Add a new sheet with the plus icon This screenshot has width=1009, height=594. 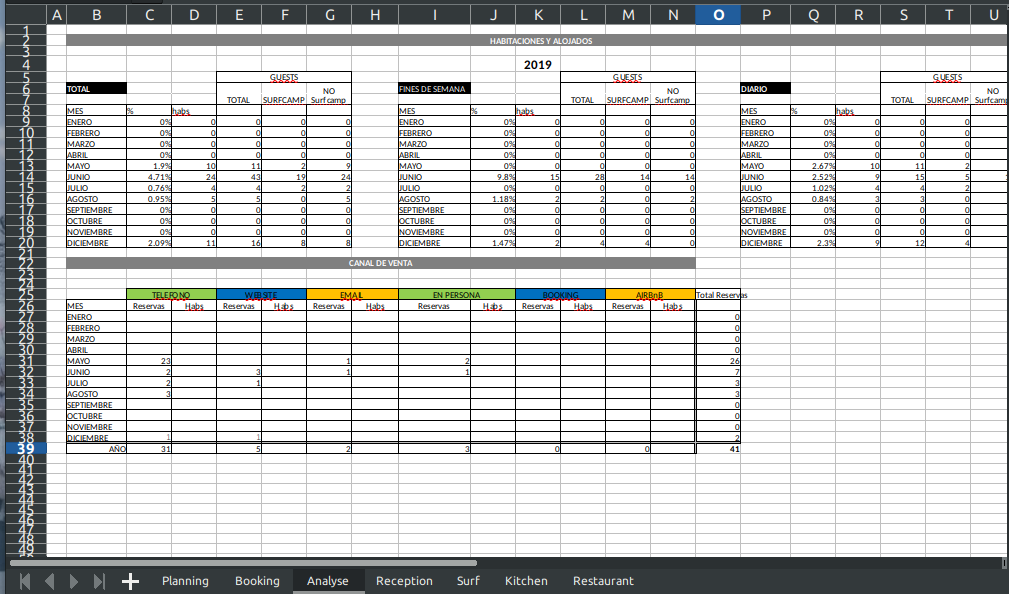coord(130,581)
